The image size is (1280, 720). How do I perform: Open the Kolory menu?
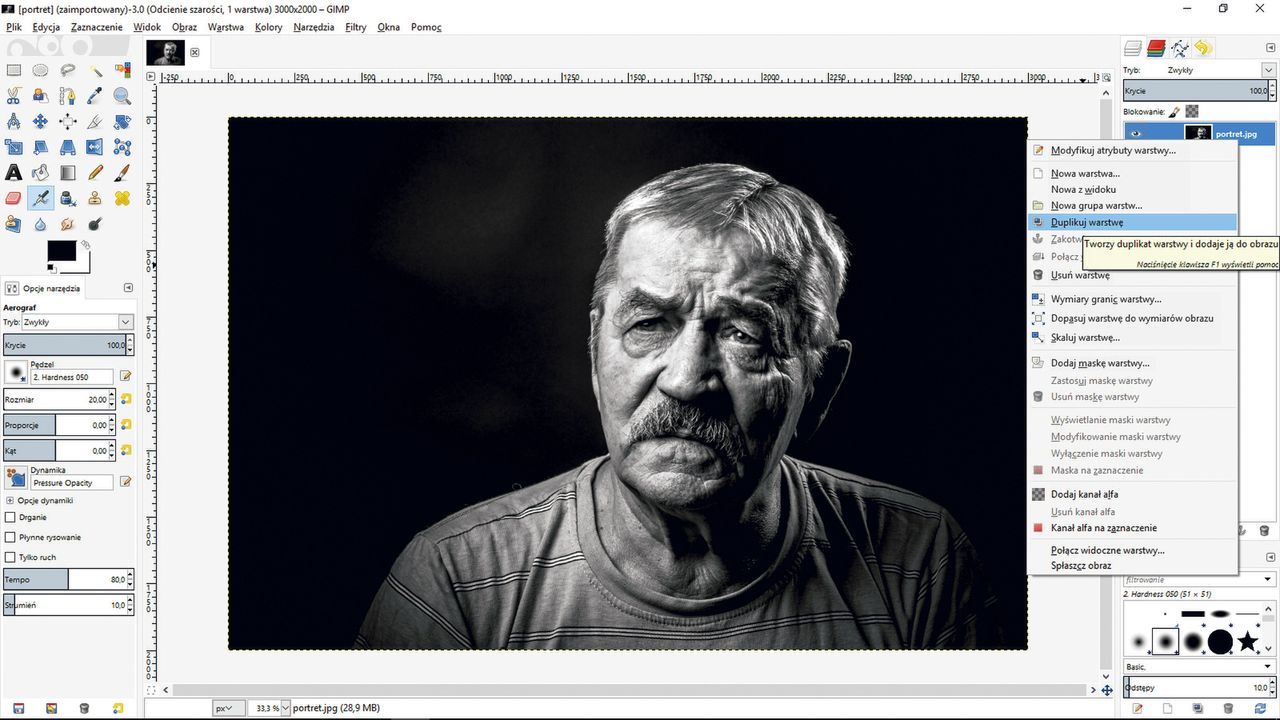coord(268,27)
